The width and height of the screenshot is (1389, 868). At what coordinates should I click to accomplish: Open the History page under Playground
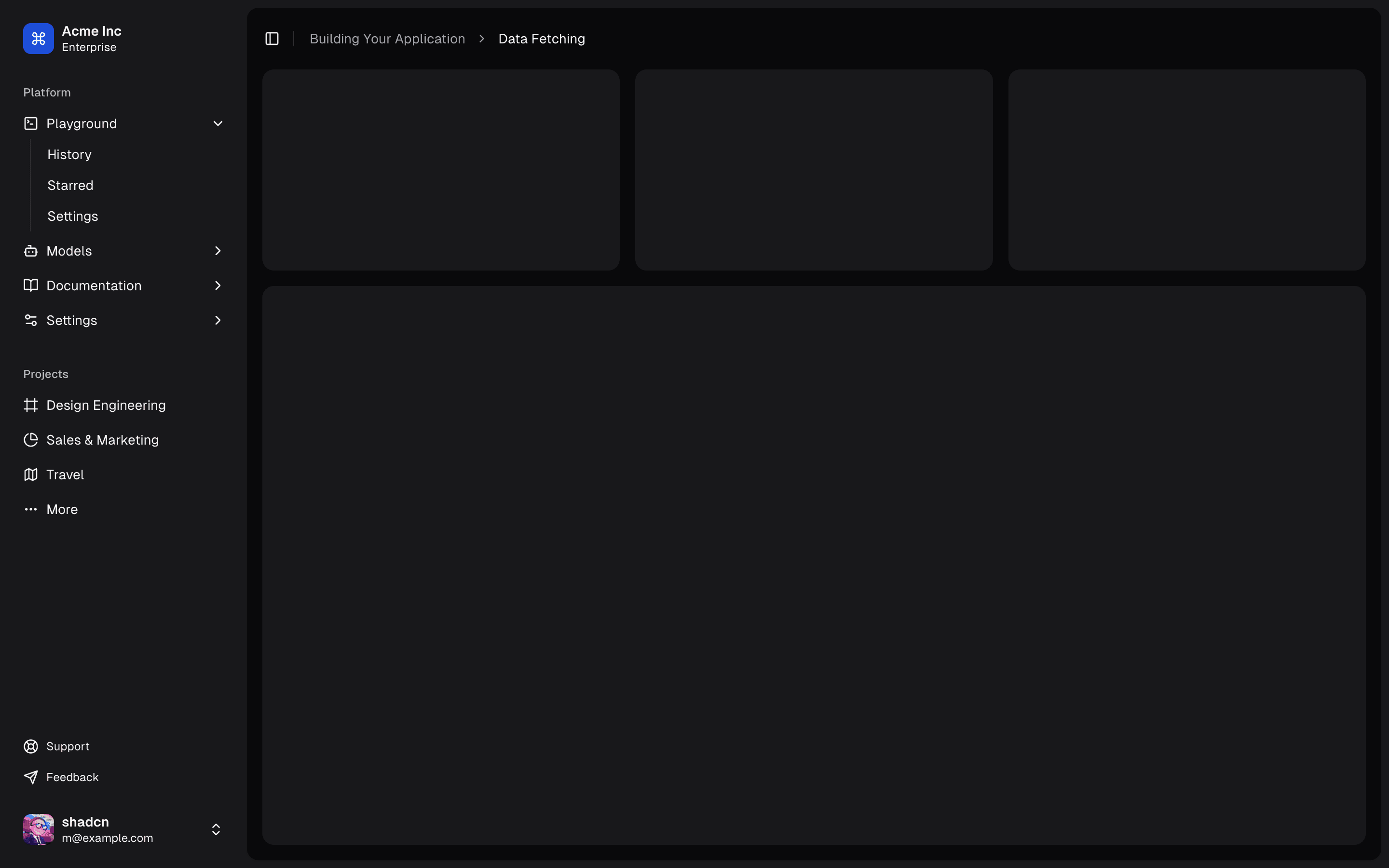tap(69, 154)
